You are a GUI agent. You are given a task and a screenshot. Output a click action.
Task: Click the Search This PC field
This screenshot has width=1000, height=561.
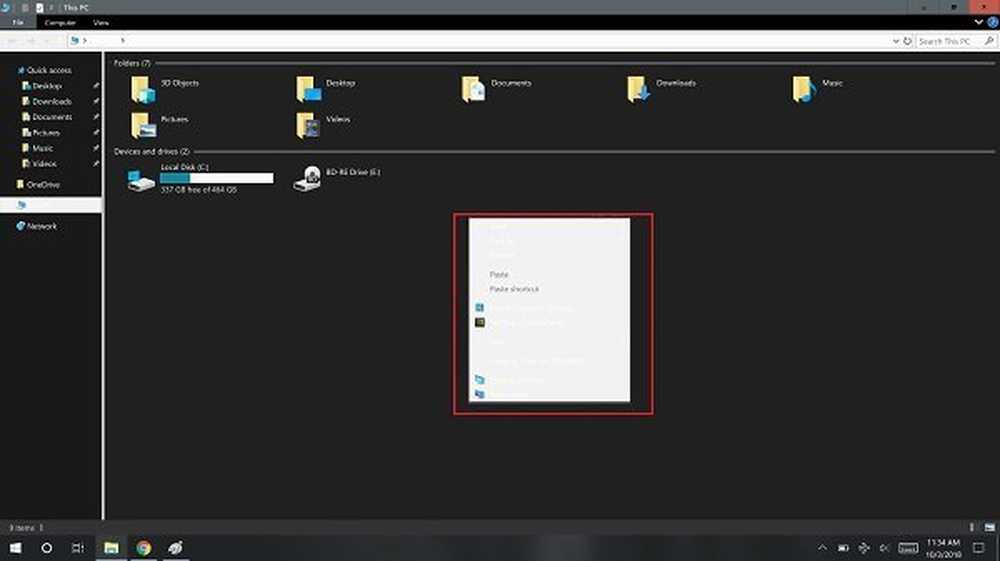[948, 41]
